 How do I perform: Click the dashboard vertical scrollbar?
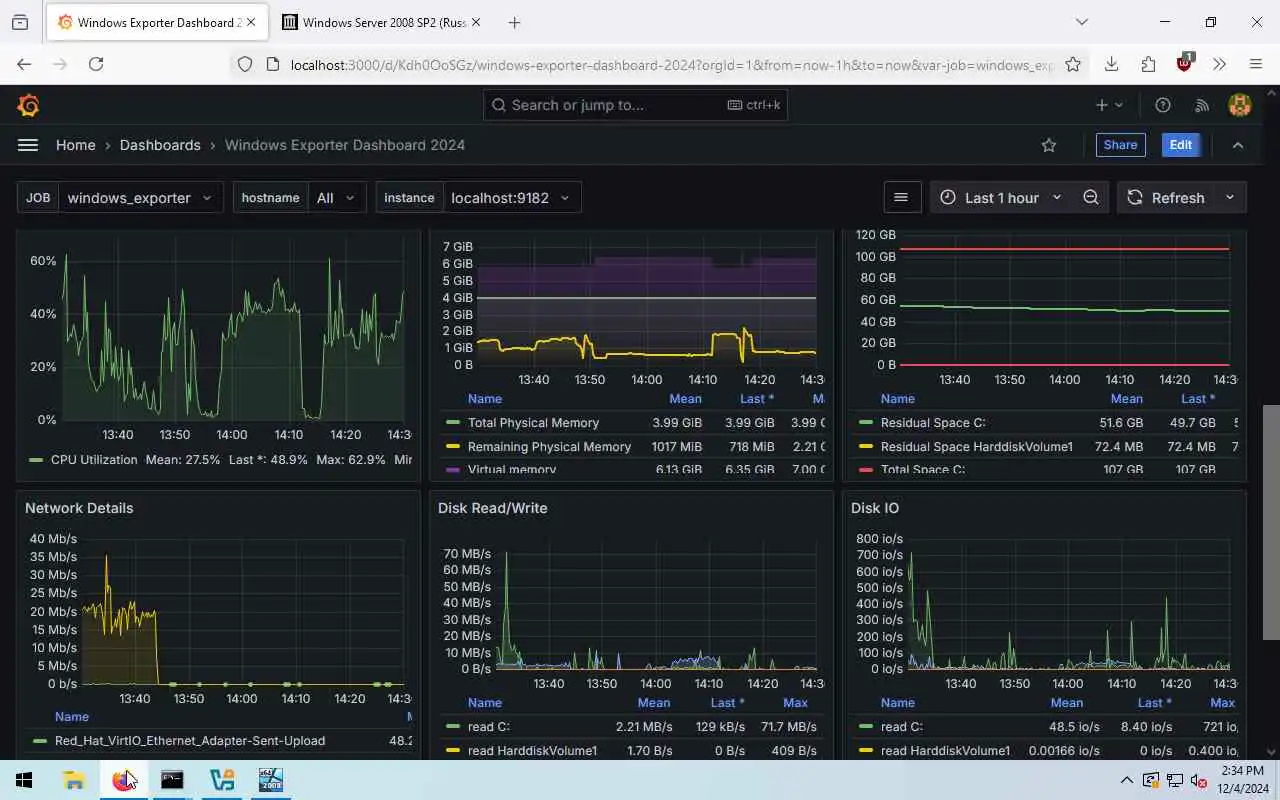(1271, 521)
